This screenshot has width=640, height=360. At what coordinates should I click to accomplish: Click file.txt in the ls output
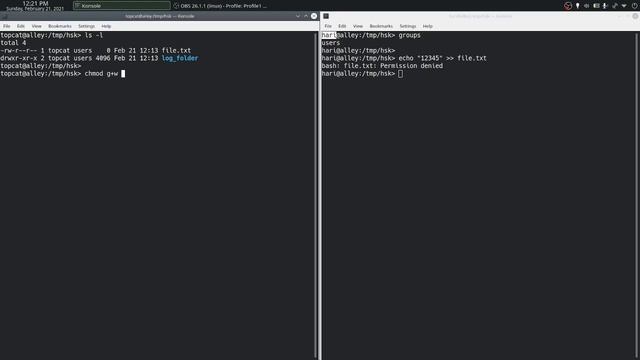pyautogui.click(x=176, y=51)
